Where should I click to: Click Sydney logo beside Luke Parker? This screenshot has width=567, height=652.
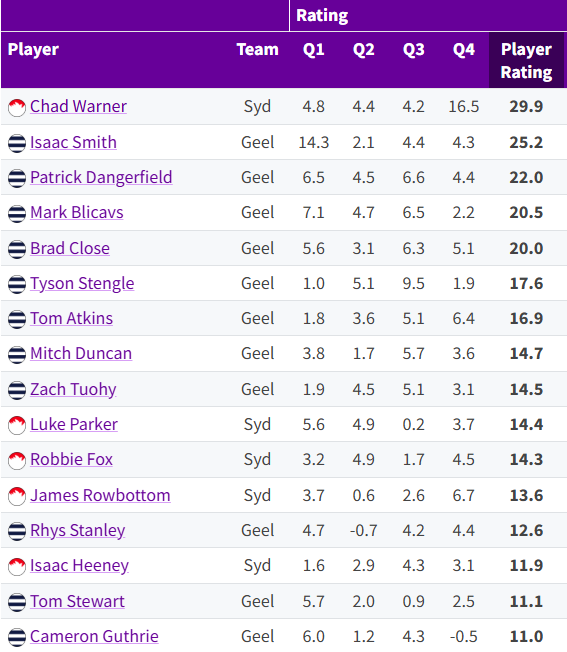point(17,425)
